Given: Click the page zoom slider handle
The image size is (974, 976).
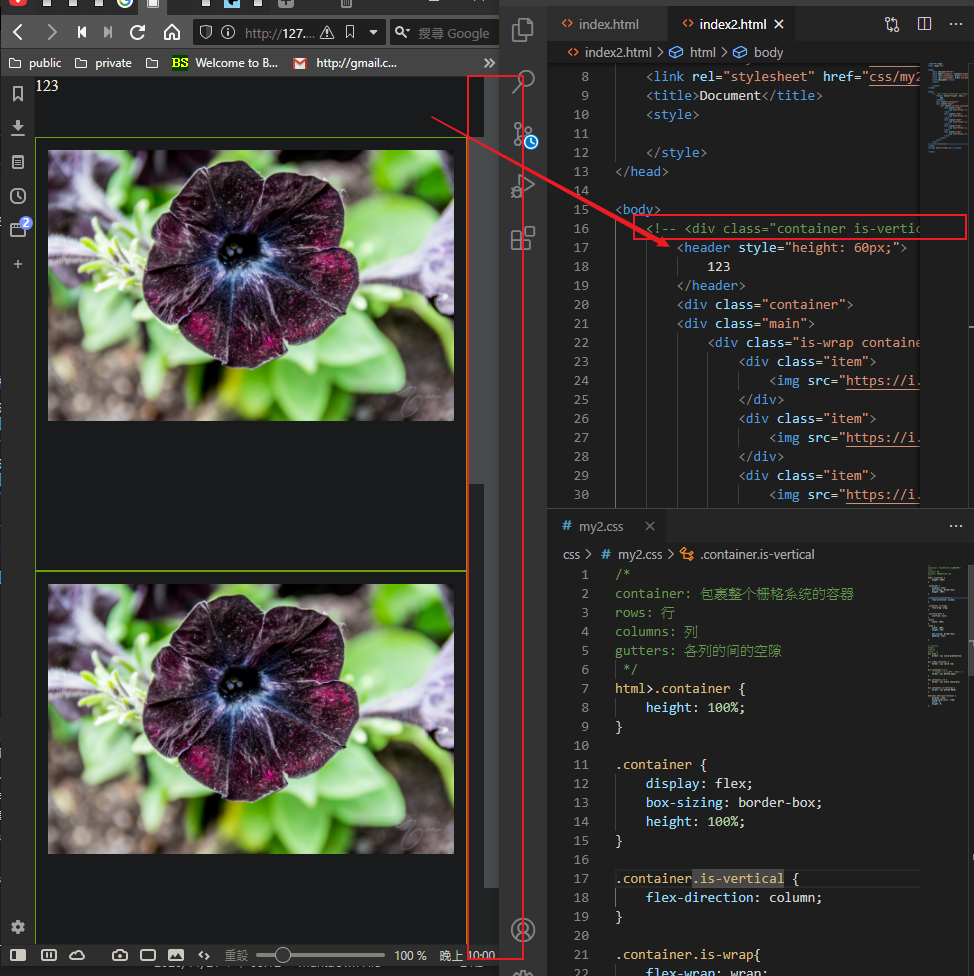Looking at the screenshot, I should (x=282, y=955).
